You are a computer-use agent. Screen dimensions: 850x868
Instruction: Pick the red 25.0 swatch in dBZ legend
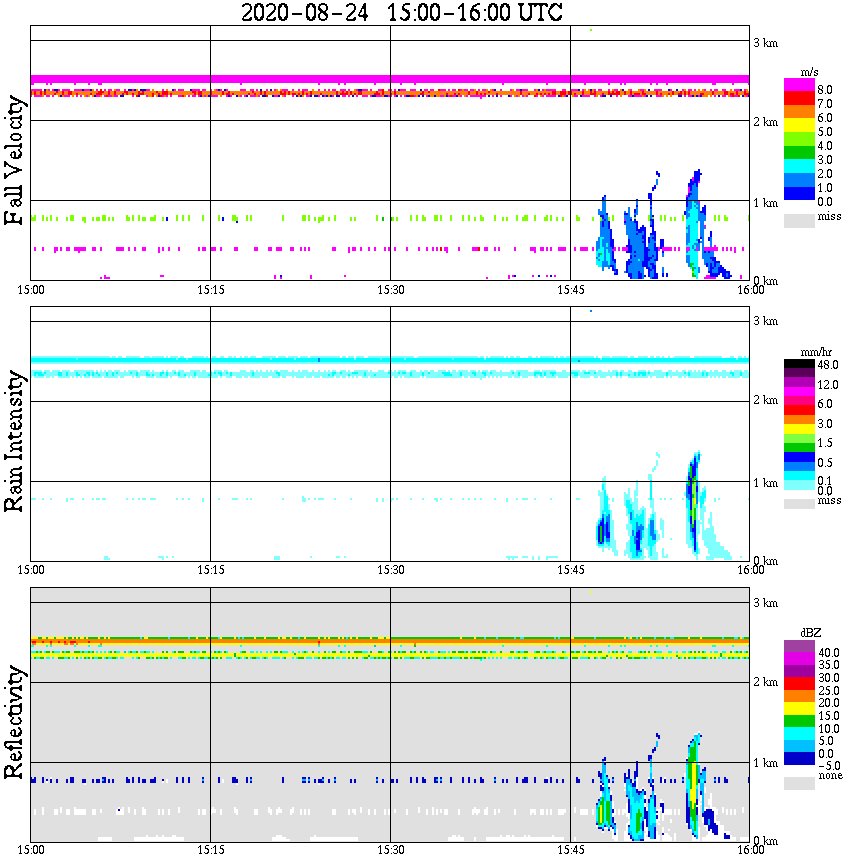pyautogui.click(x=799, y=683)
